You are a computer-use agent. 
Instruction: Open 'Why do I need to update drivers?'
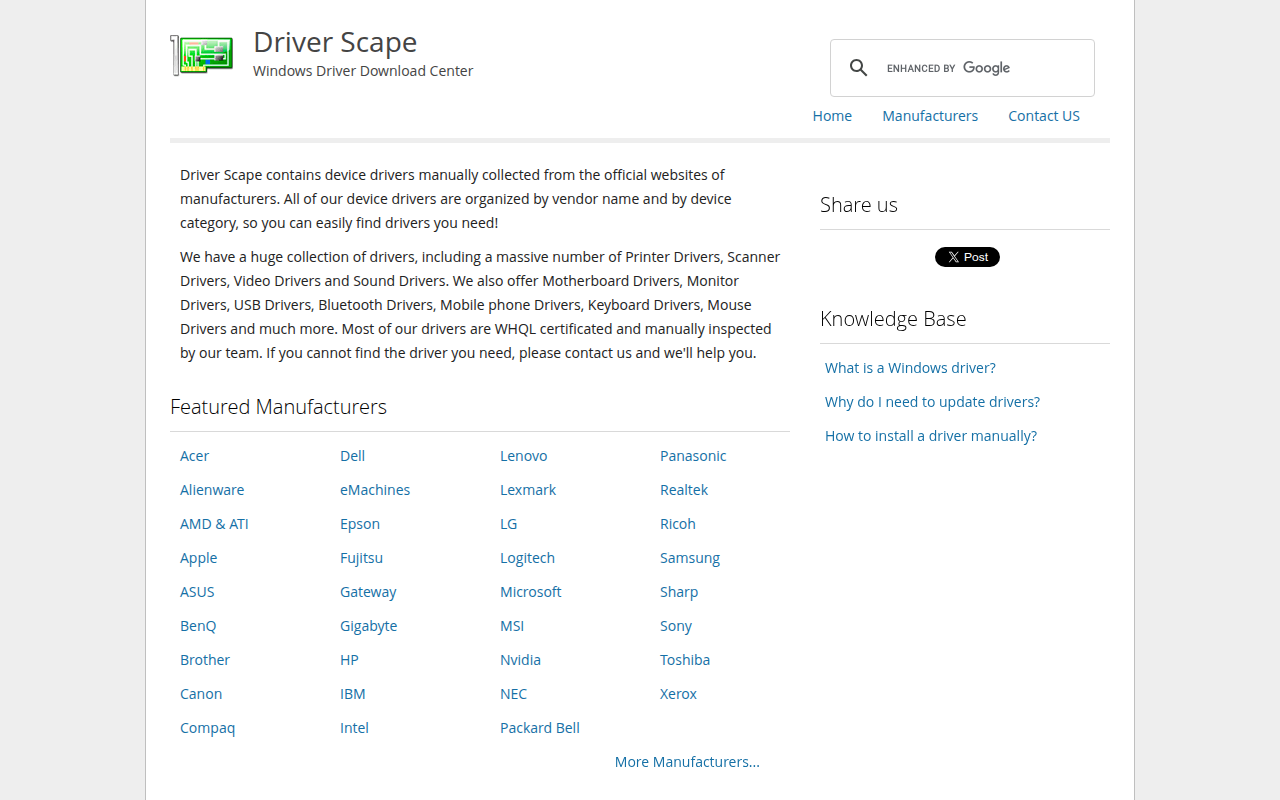[932, 402]
